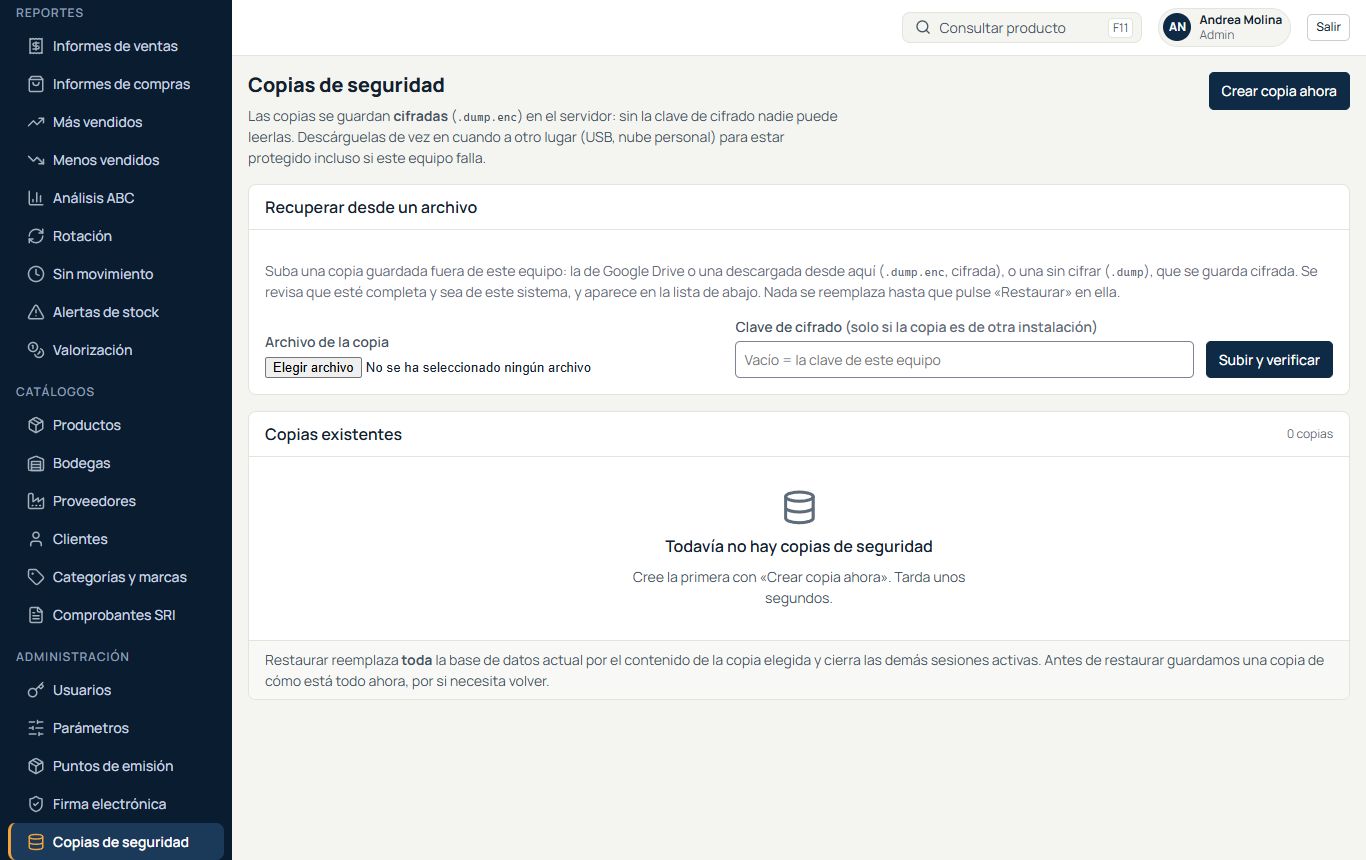Click the Parámetros sliders icon
Screen dimensions: 1366x860
point(36,728)
